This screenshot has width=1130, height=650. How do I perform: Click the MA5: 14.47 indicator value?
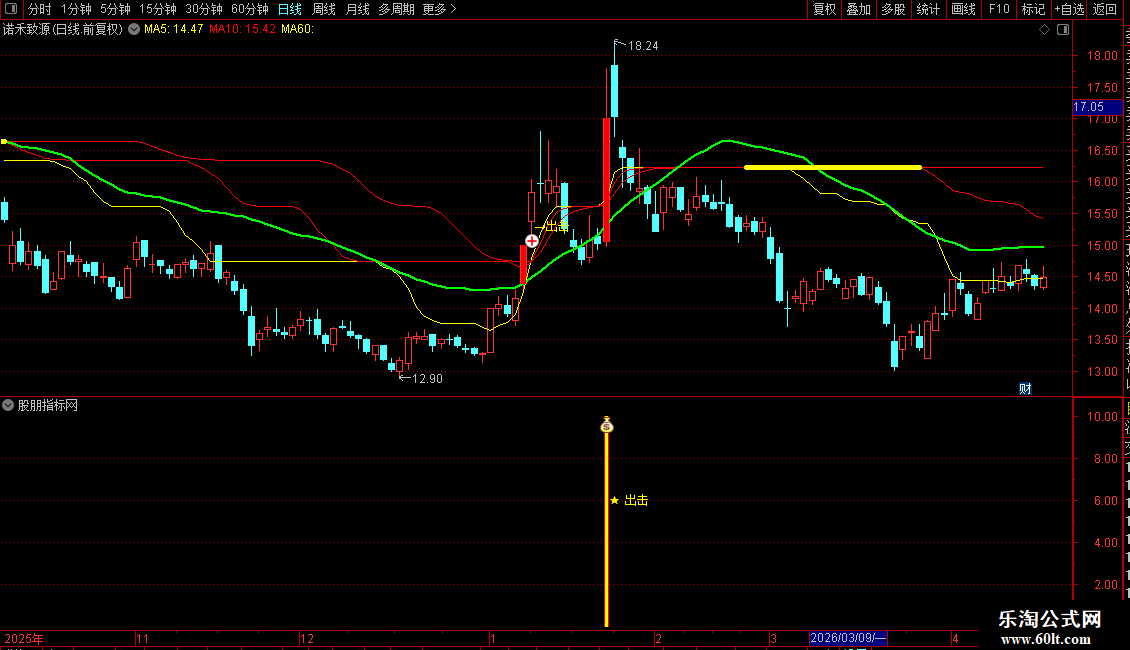pos(174,30)
